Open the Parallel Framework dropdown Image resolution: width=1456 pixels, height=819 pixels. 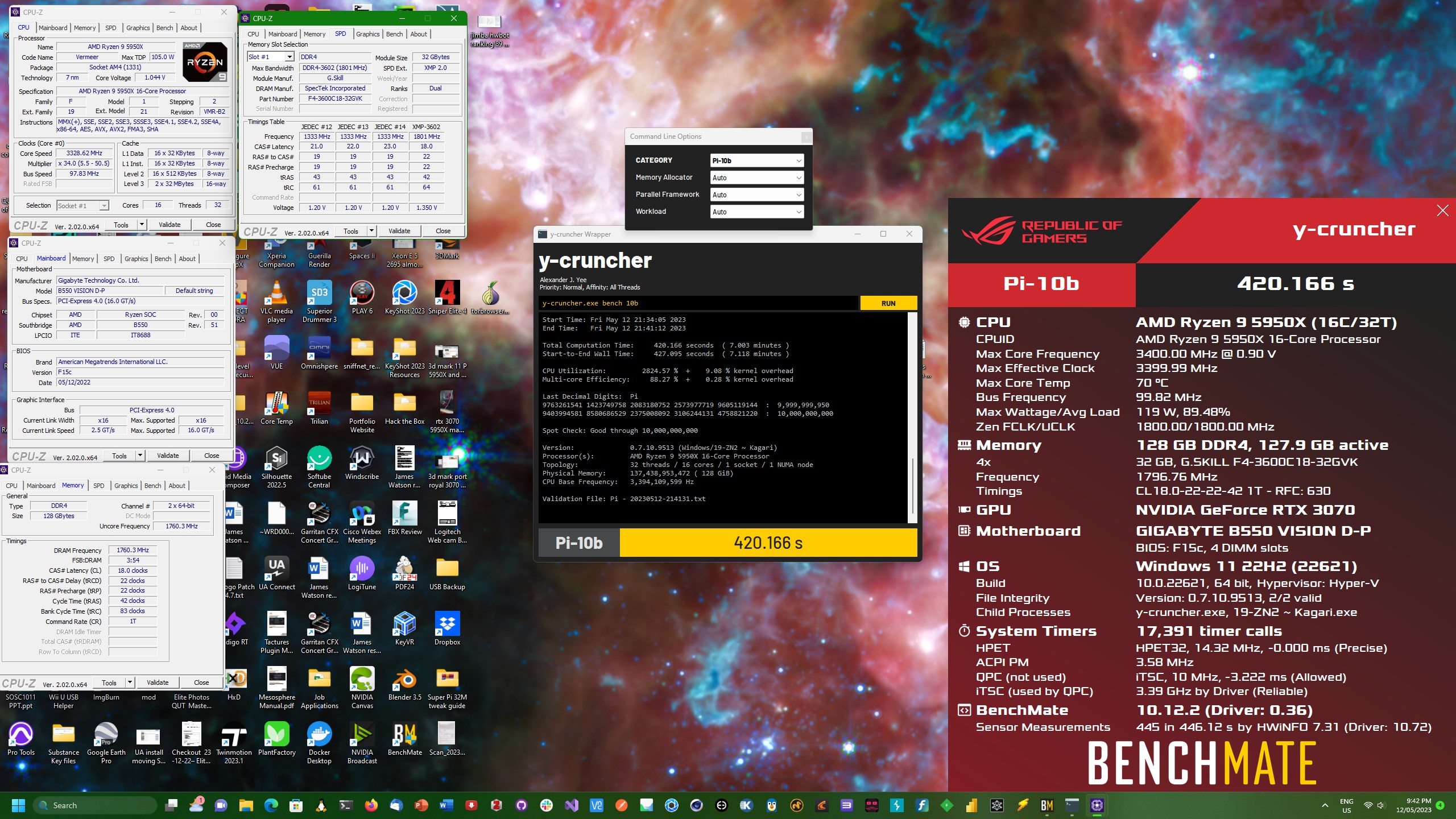(756, 195)
